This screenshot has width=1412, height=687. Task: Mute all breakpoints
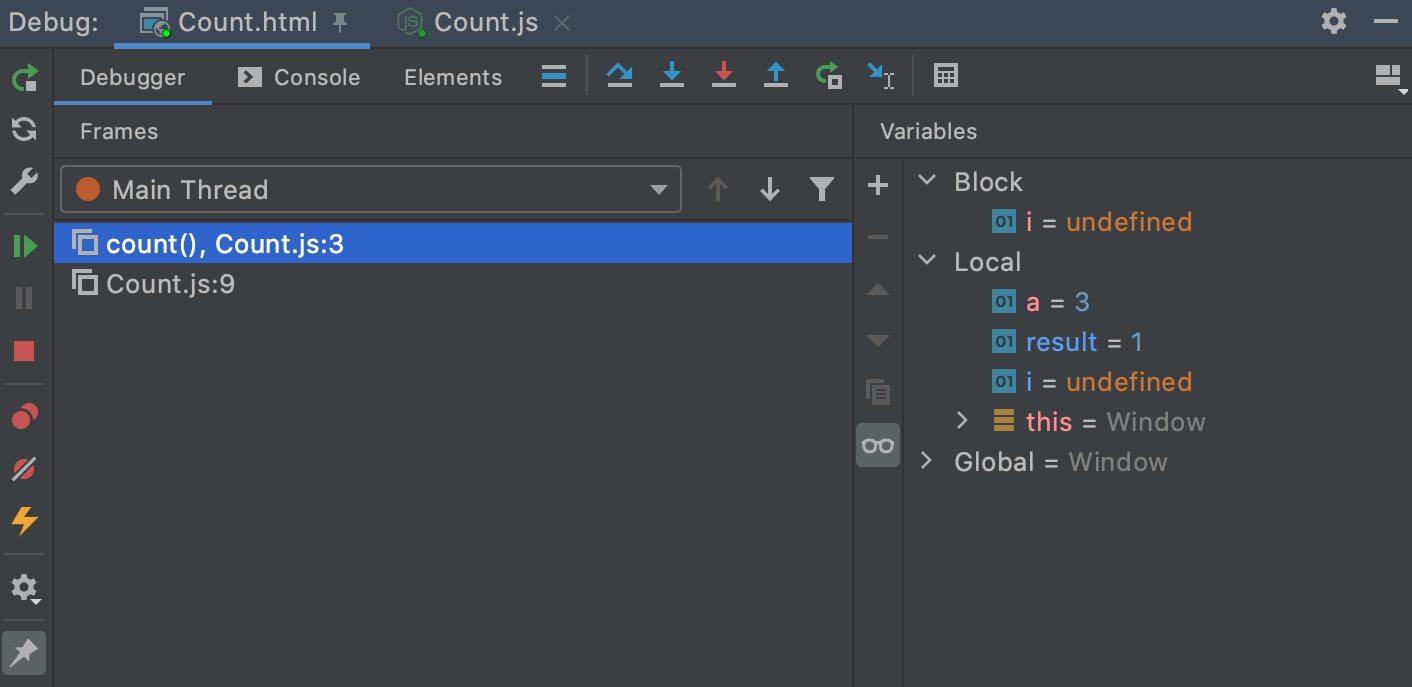23,469
